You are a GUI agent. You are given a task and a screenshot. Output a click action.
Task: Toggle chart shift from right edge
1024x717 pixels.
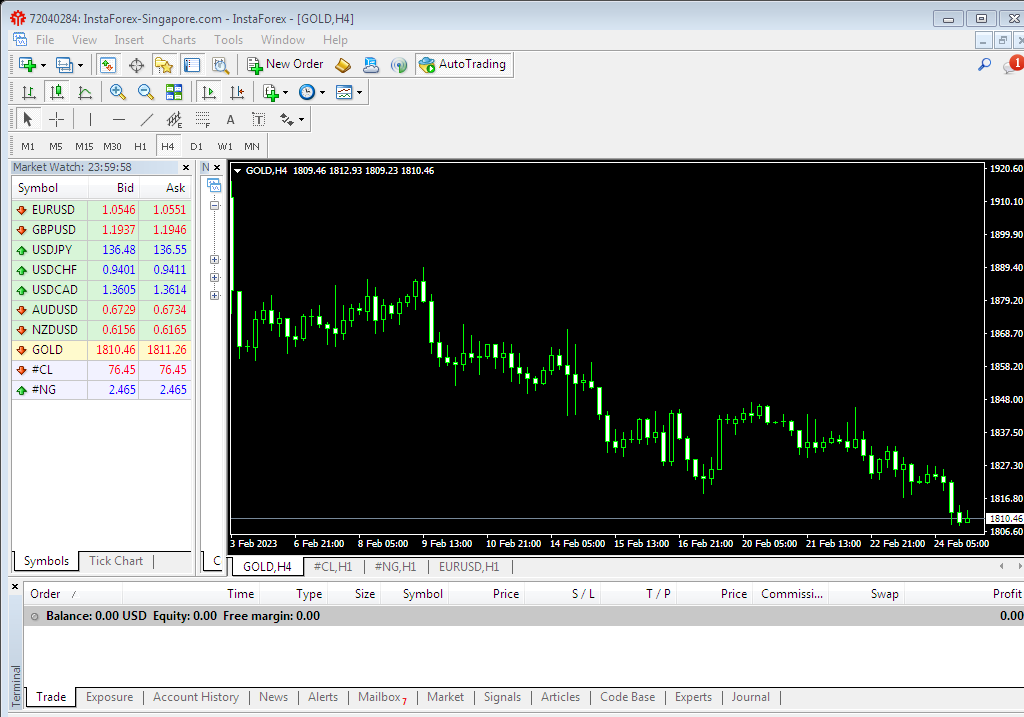point(237,92)
